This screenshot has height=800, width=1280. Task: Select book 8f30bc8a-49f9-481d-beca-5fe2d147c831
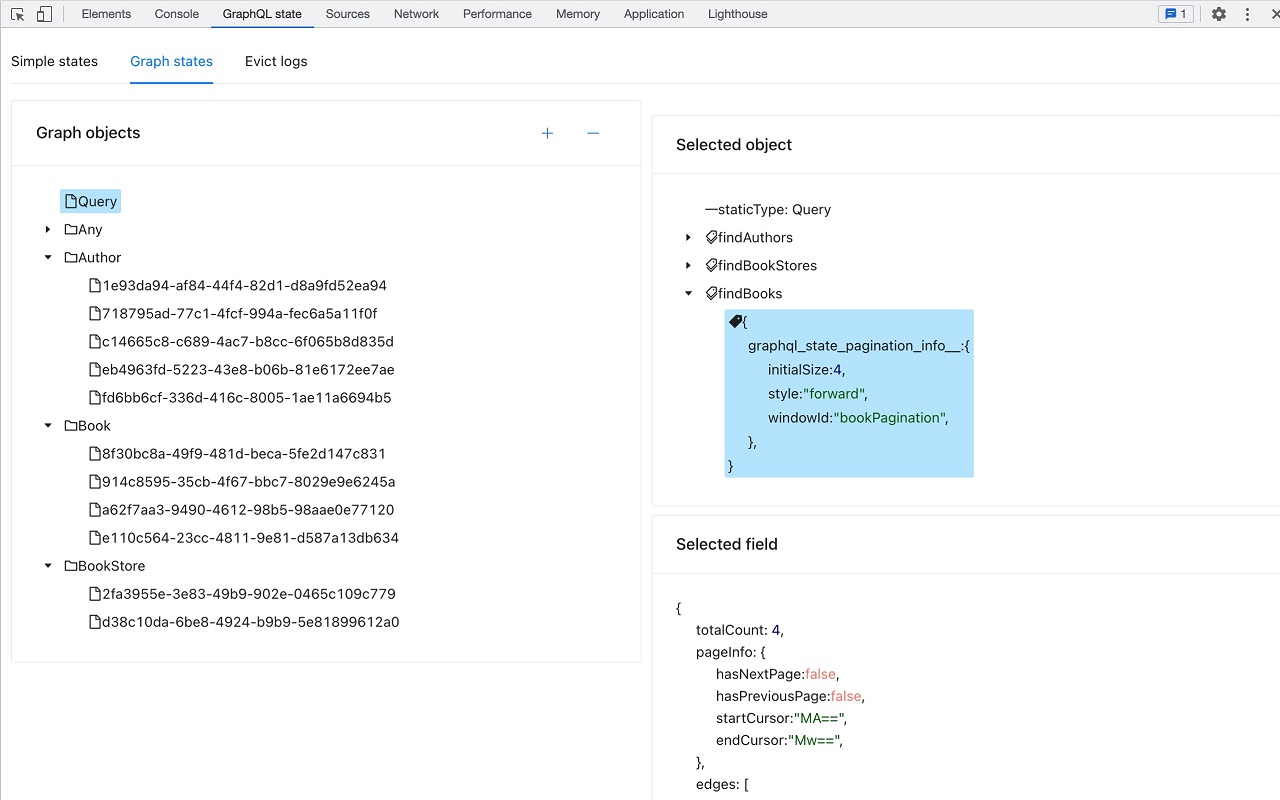click(x=243, y=454)
